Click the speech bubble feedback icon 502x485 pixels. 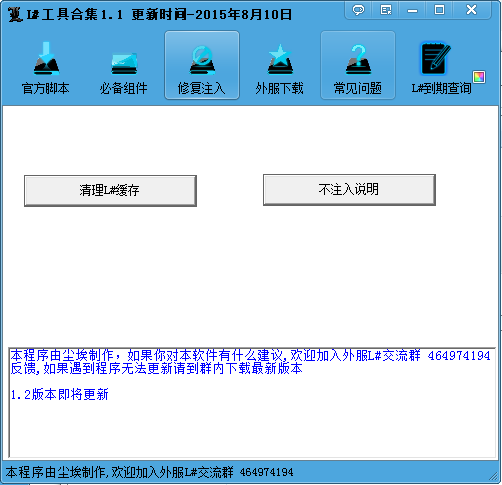358,10
